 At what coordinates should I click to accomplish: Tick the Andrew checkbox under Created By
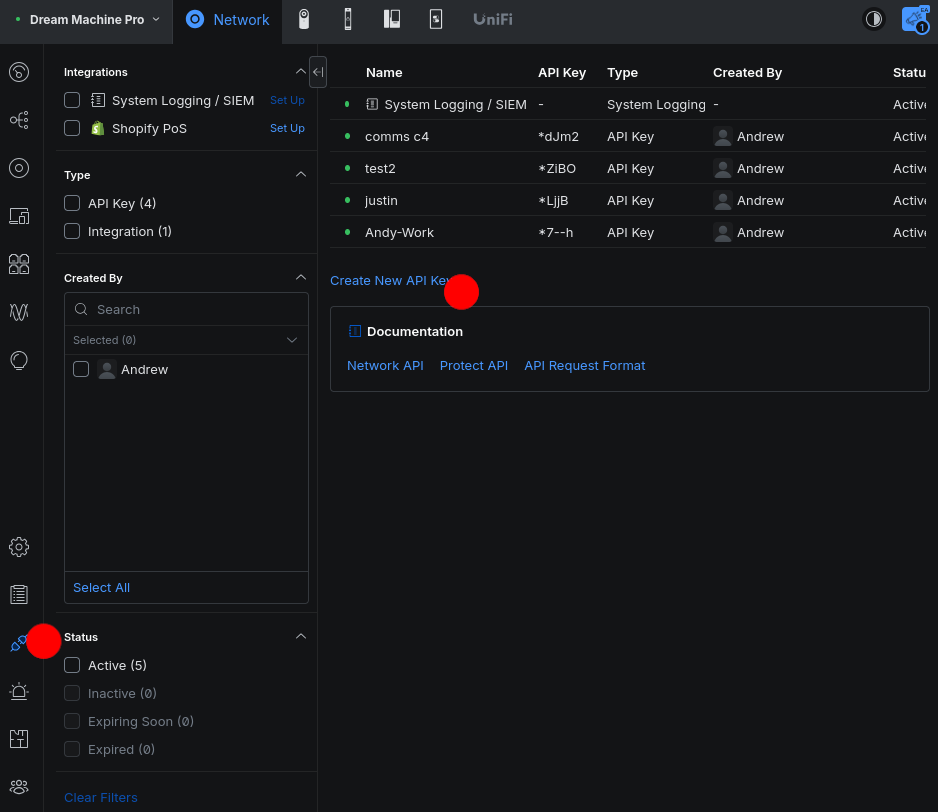81,369
